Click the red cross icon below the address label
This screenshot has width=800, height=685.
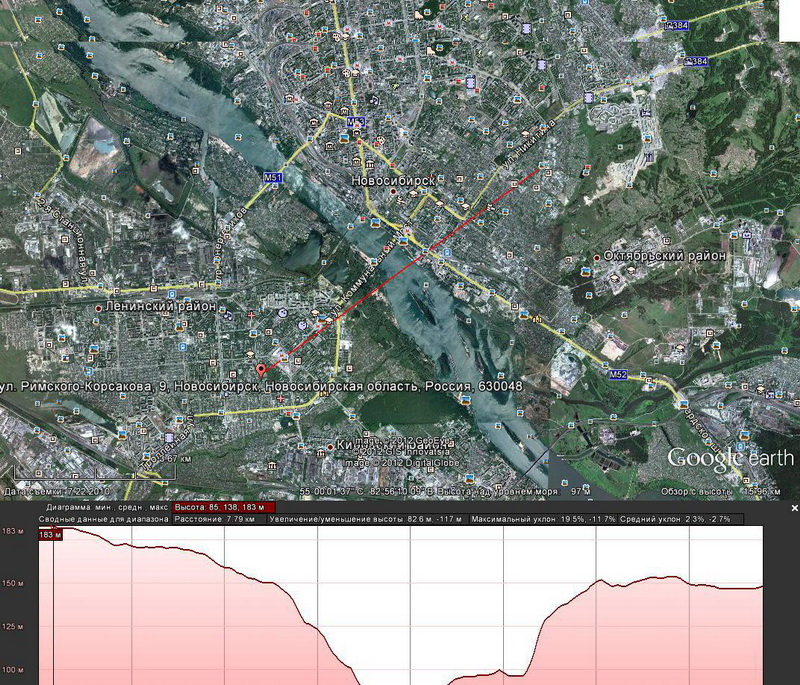point(281,398)
